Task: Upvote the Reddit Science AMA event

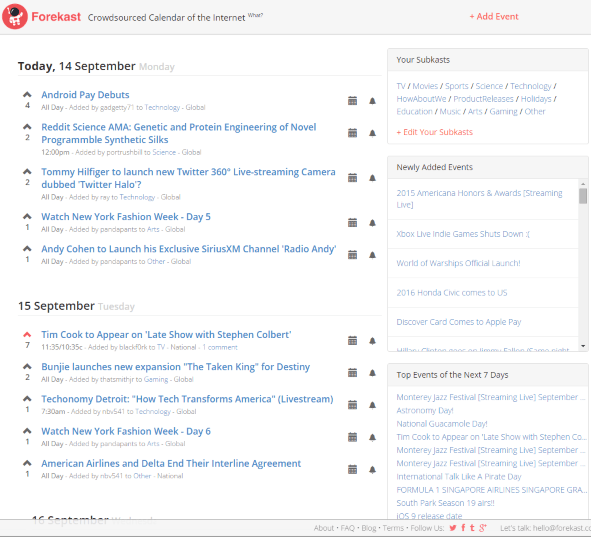Action: click(27, 126)
